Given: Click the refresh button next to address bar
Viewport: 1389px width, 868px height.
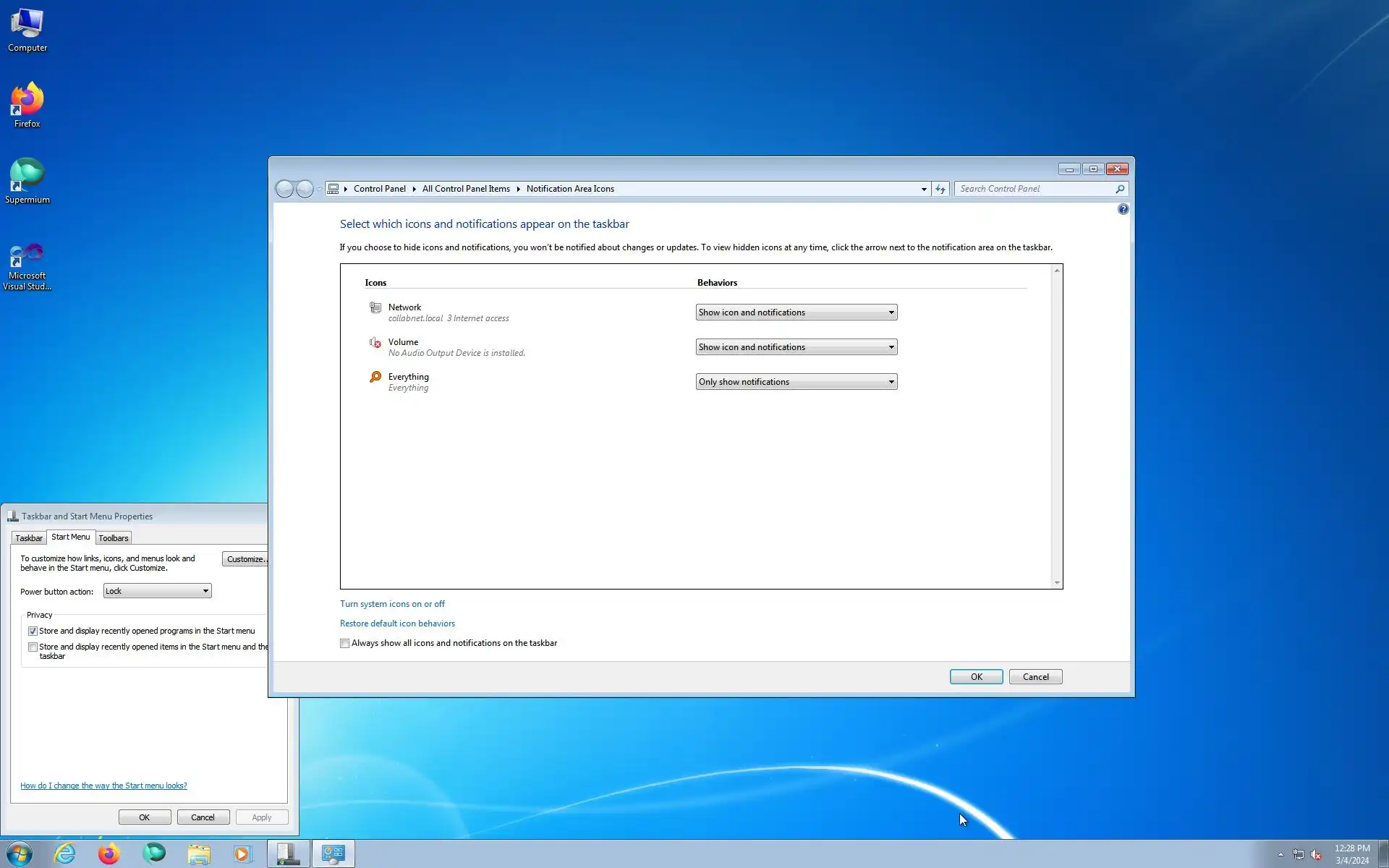Looking at the screenshot, I should [x=940, y=189].
